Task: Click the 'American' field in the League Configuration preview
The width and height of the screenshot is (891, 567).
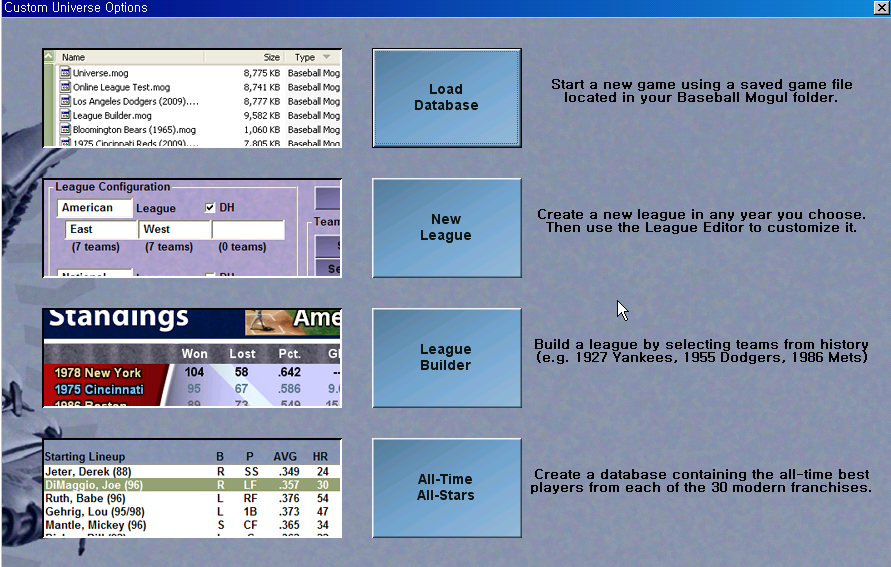Action: pos(94,208)
